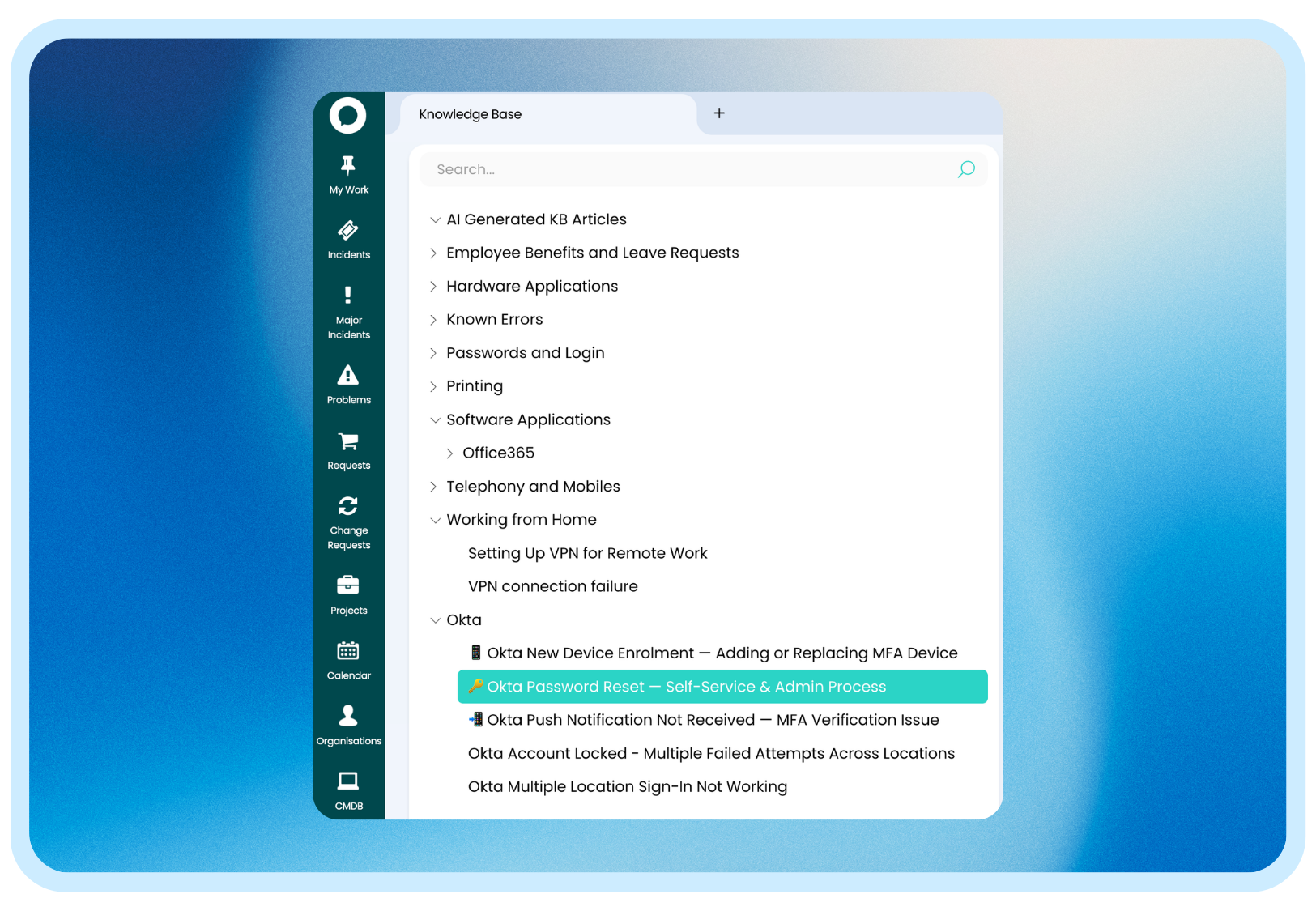This screenshot has height=911, width=1316.
Task: Click the magnifier search icon
Action: point(966,169)
